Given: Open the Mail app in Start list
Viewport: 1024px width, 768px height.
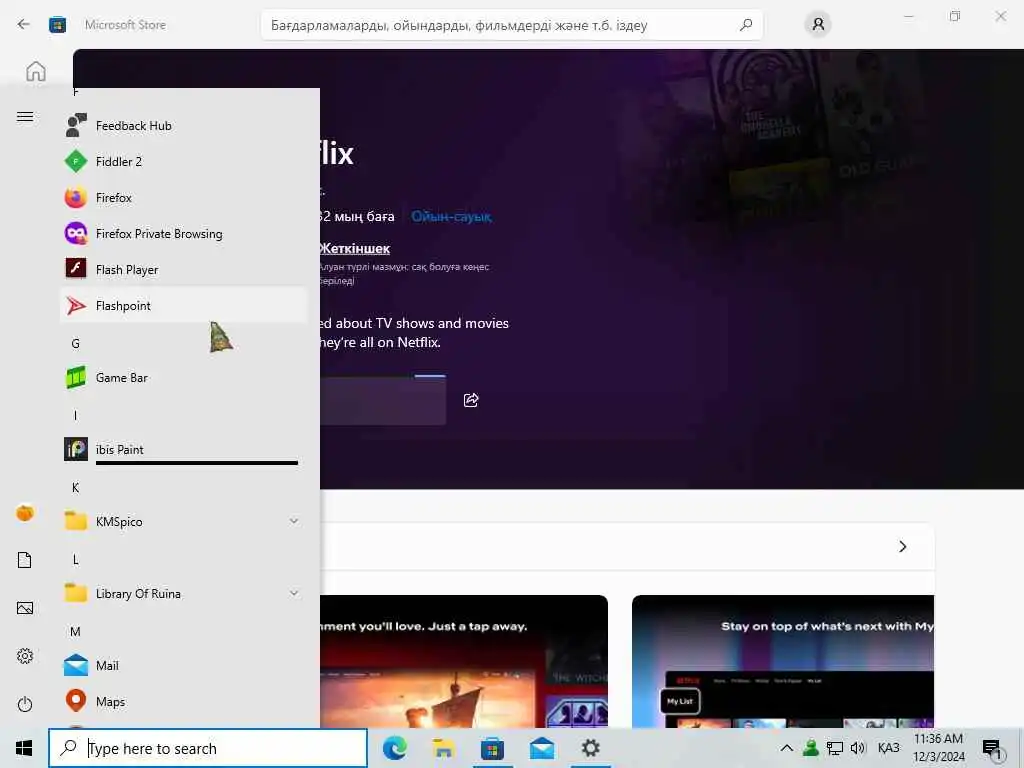Looking at the screenshot, I should (x=183, y=665).
